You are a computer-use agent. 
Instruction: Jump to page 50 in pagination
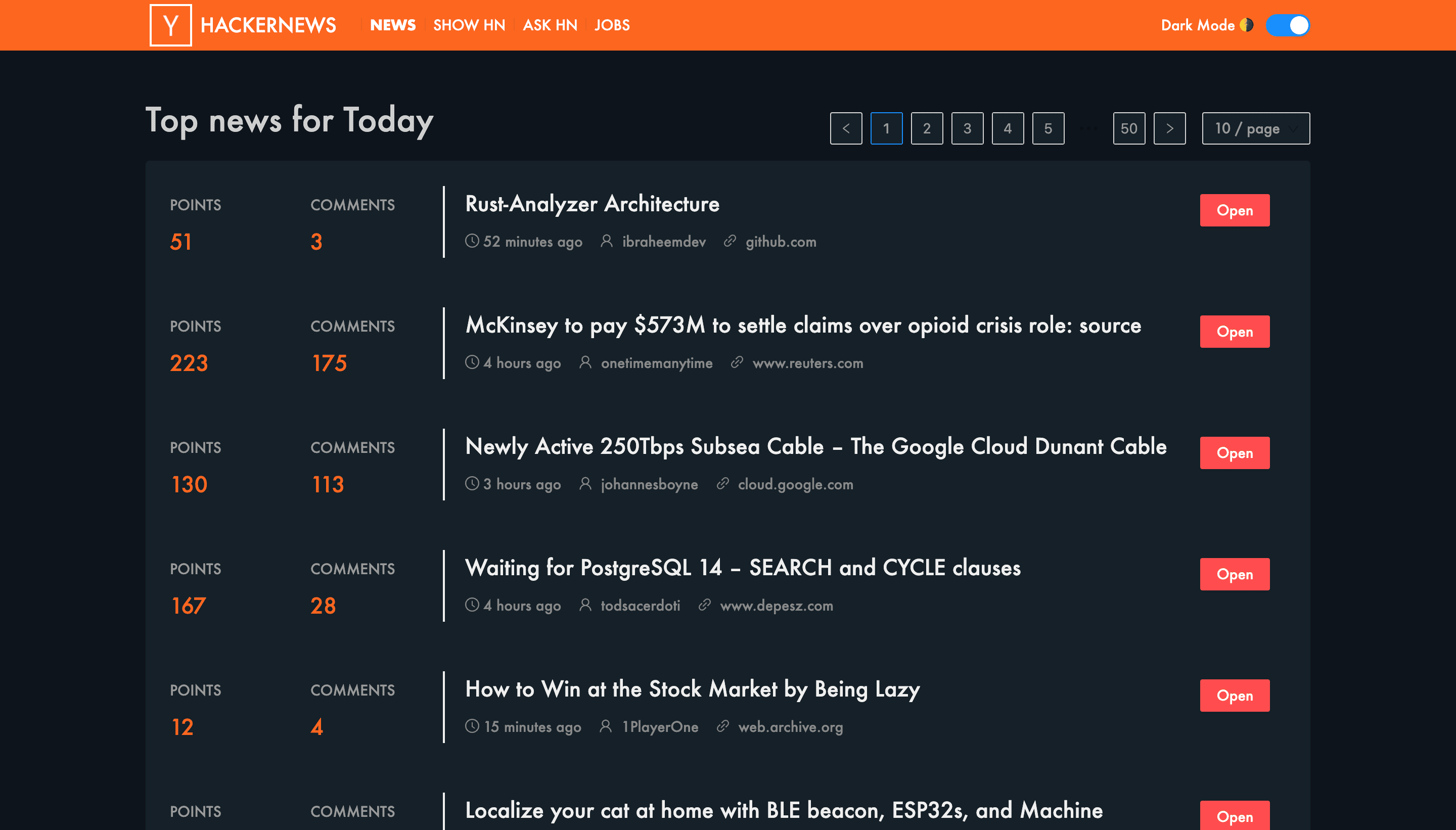1129,128
